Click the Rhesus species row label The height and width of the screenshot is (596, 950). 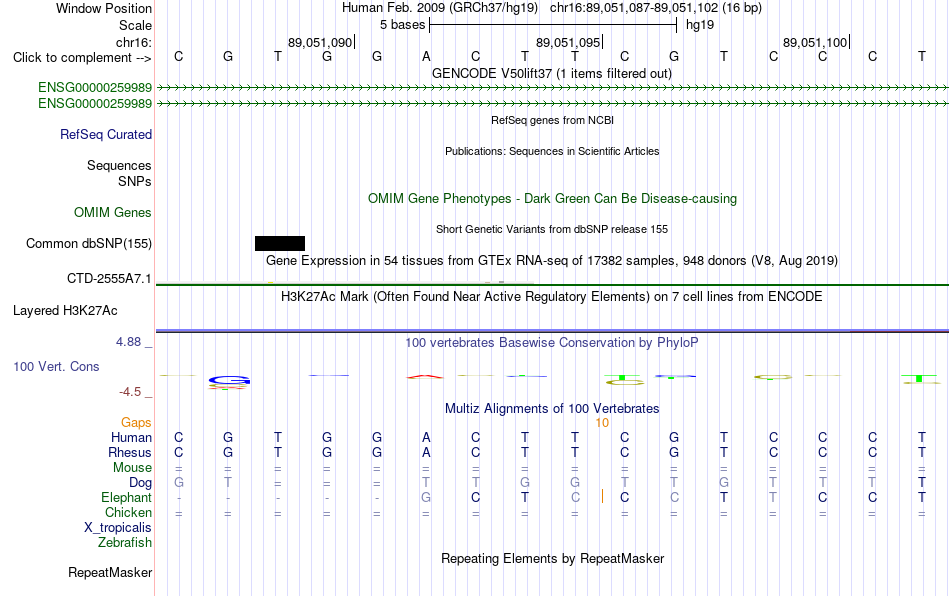pyautogui.click(x=130, y=452)
